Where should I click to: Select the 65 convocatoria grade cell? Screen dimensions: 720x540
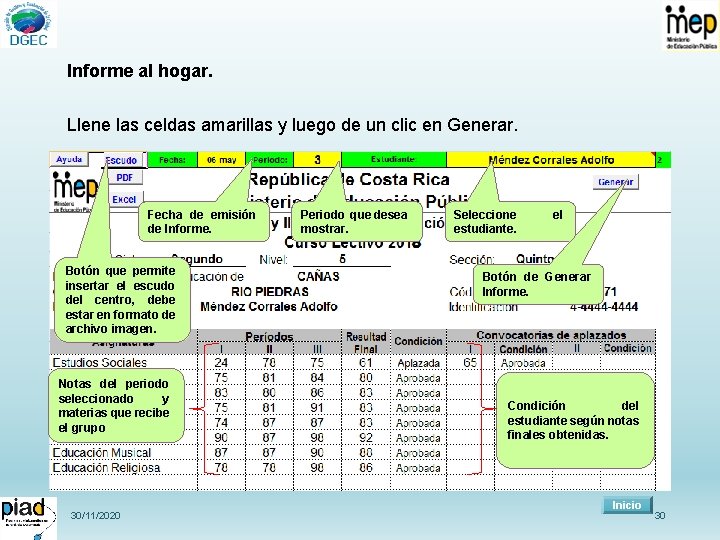[x=470, y=363]
